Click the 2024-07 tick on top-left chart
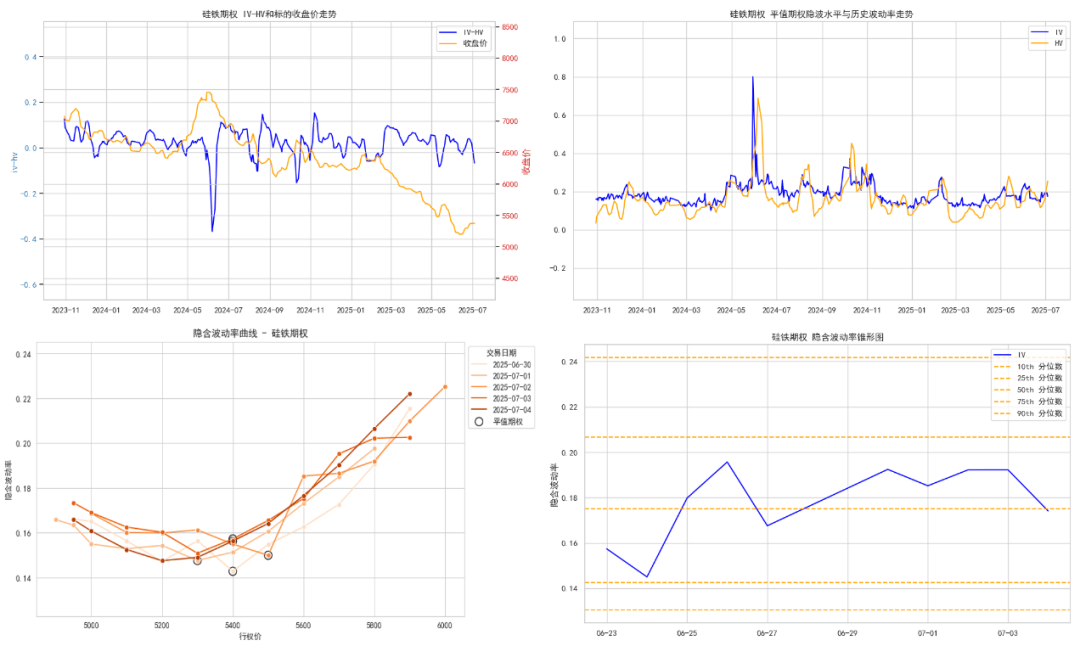This screenshot has width=1080, height=646. [228, 311]
